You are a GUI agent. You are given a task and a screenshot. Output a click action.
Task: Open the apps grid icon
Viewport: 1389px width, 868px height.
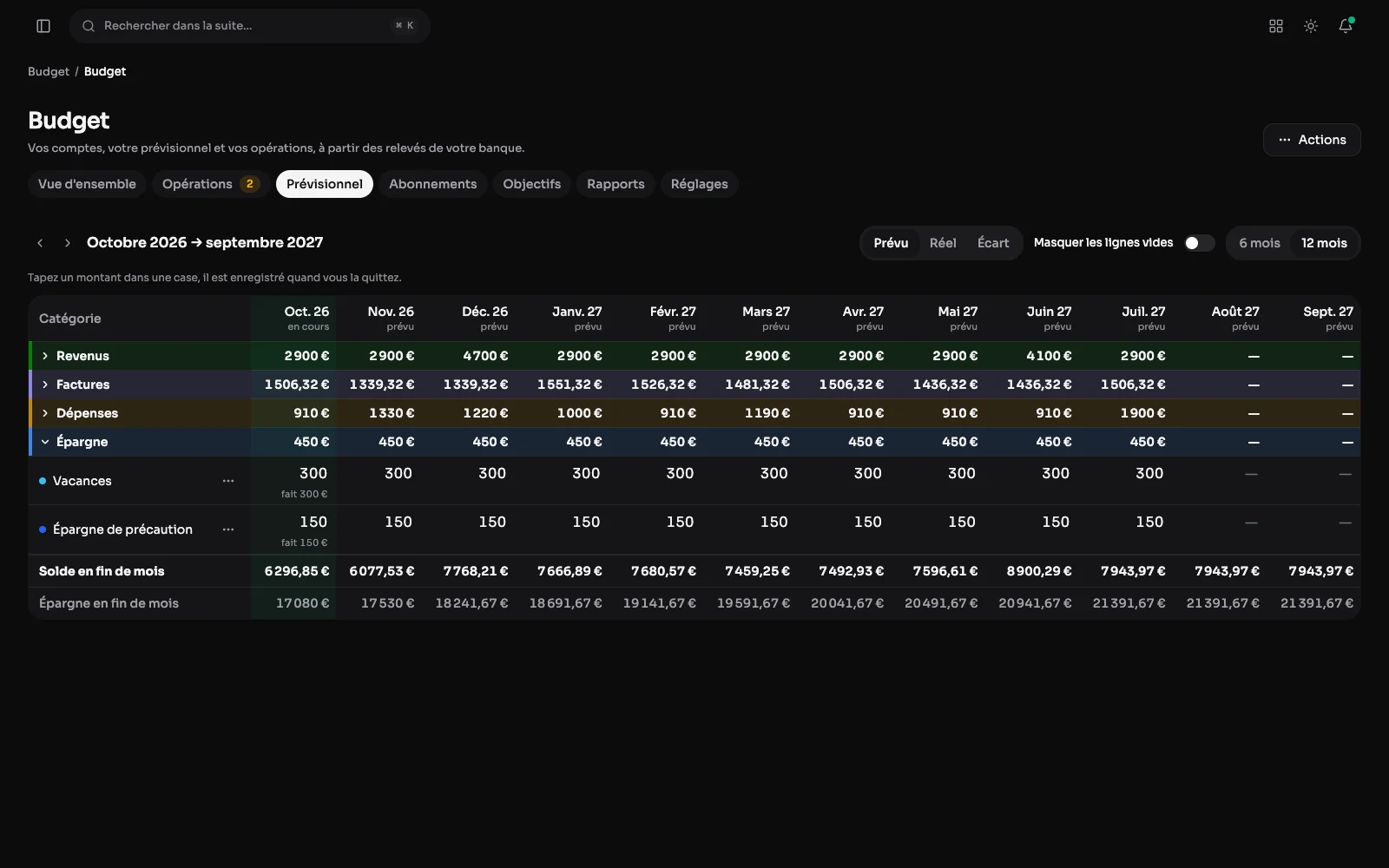pos(1276,26)
